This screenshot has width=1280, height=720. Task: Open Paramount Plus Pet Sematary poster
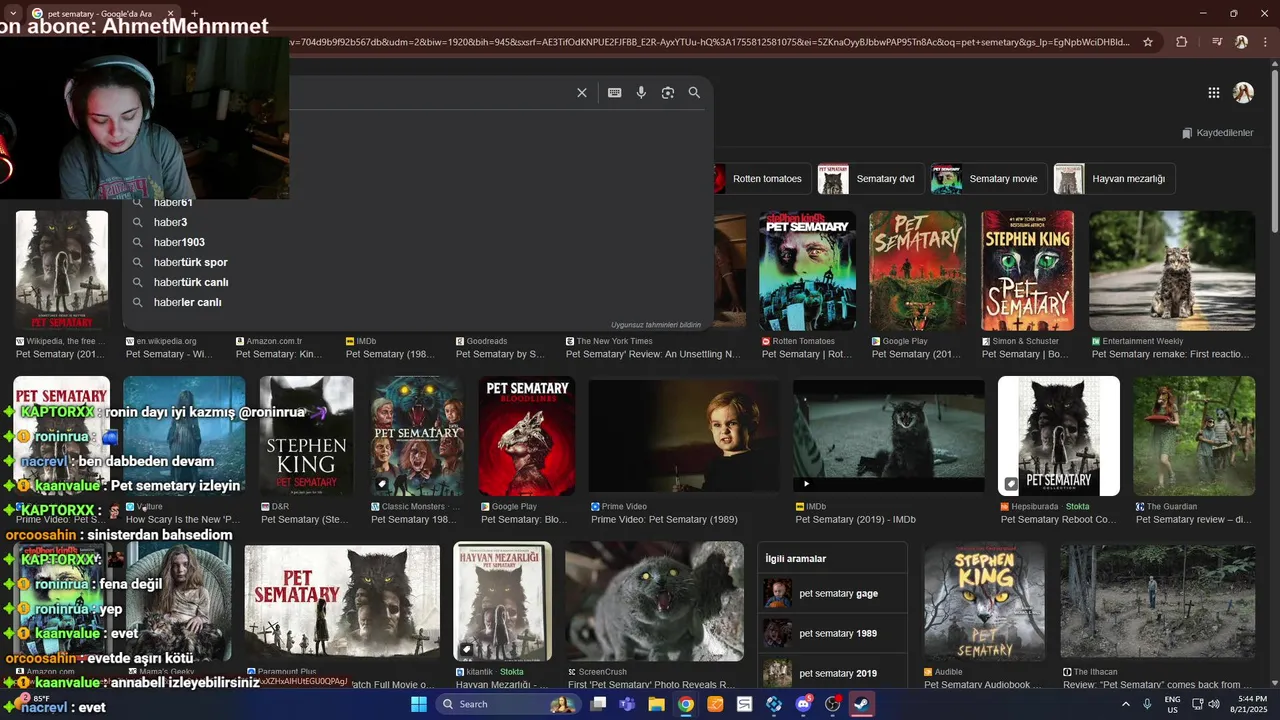pyautogui.click(x=342, y=602)
